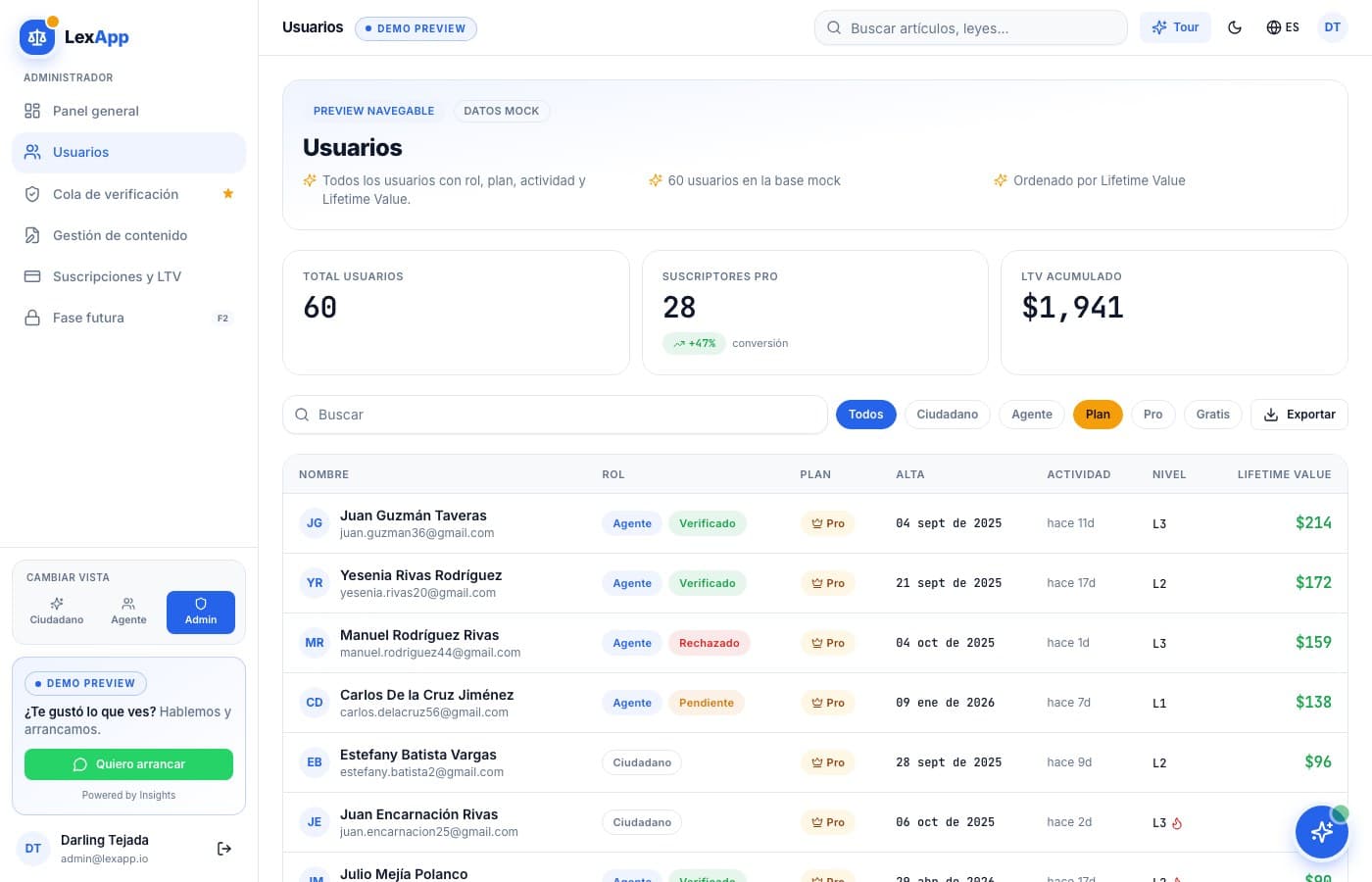The height and width of the screenshot is (882, 1372).
Task: Select the Todos filter chip
Action: 866,415
